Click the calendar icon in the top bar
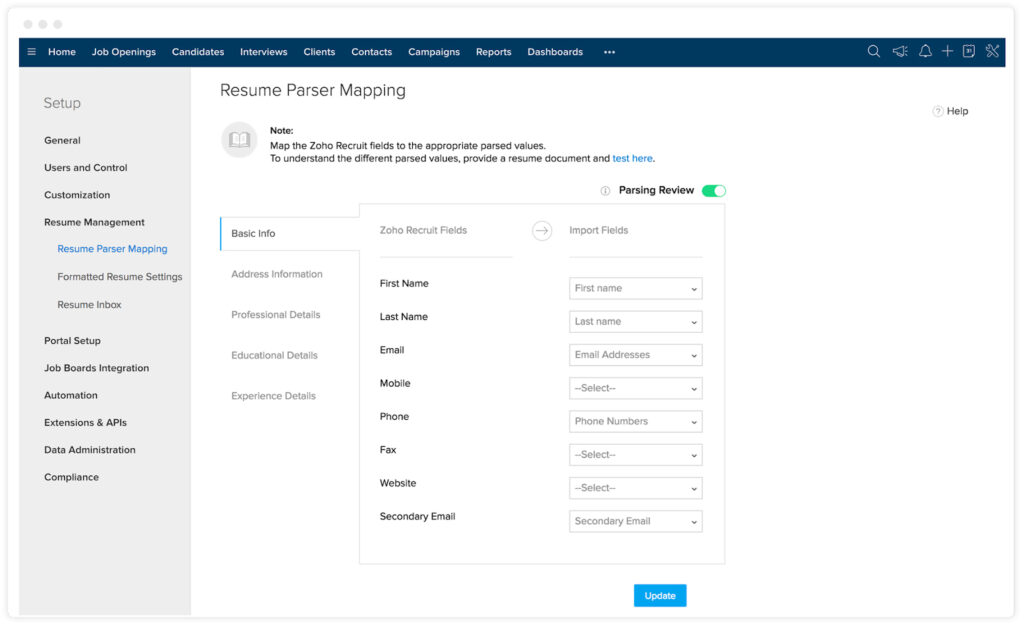Screen dimensions: 1024x624 (x=968, y=51)
